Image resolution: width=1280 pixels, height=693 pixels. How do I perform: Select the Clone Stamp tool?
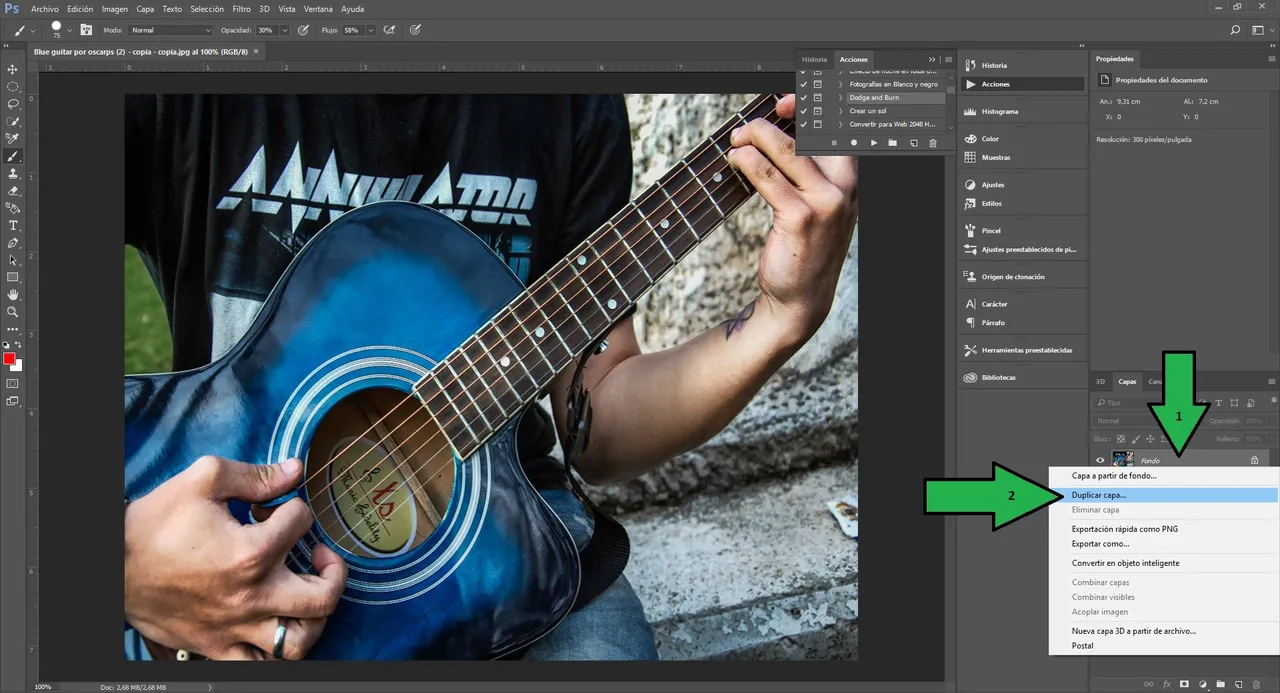pyautogui.click(x=13, y=173)
